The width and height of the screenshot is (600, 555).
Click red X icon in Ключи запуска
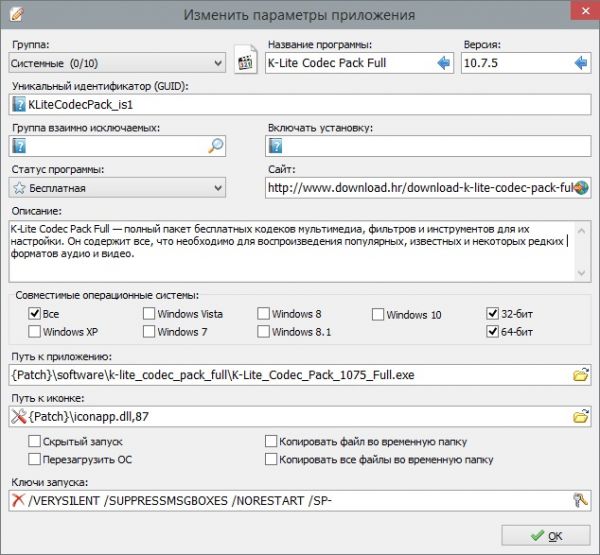pyautogui.click(x=18, y=500)
